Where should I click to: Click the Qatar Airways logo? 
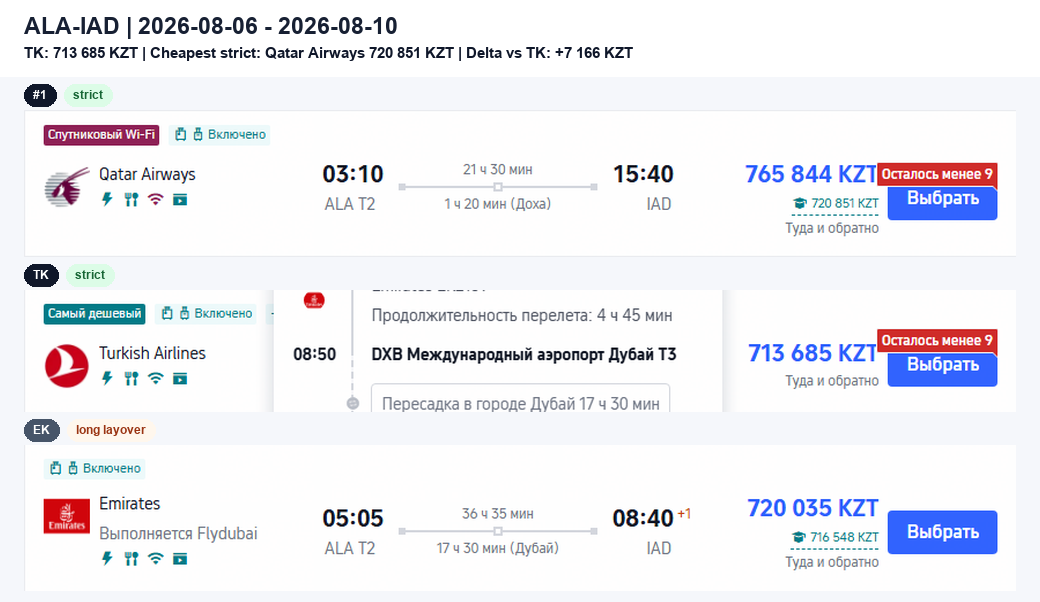click(x=66, y=188)
